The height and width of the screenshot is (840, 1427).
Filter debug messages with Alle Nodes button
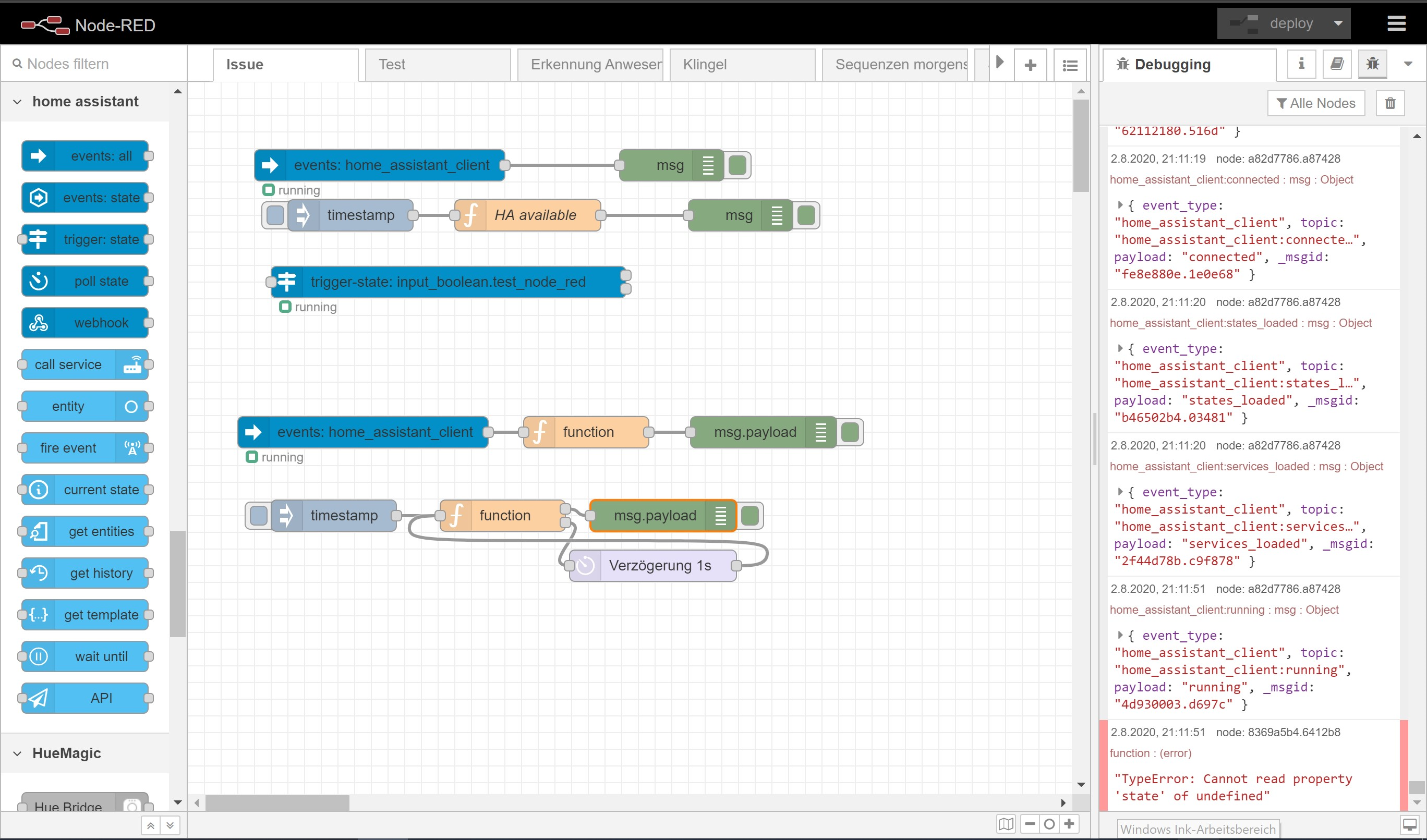(1316, 103)
